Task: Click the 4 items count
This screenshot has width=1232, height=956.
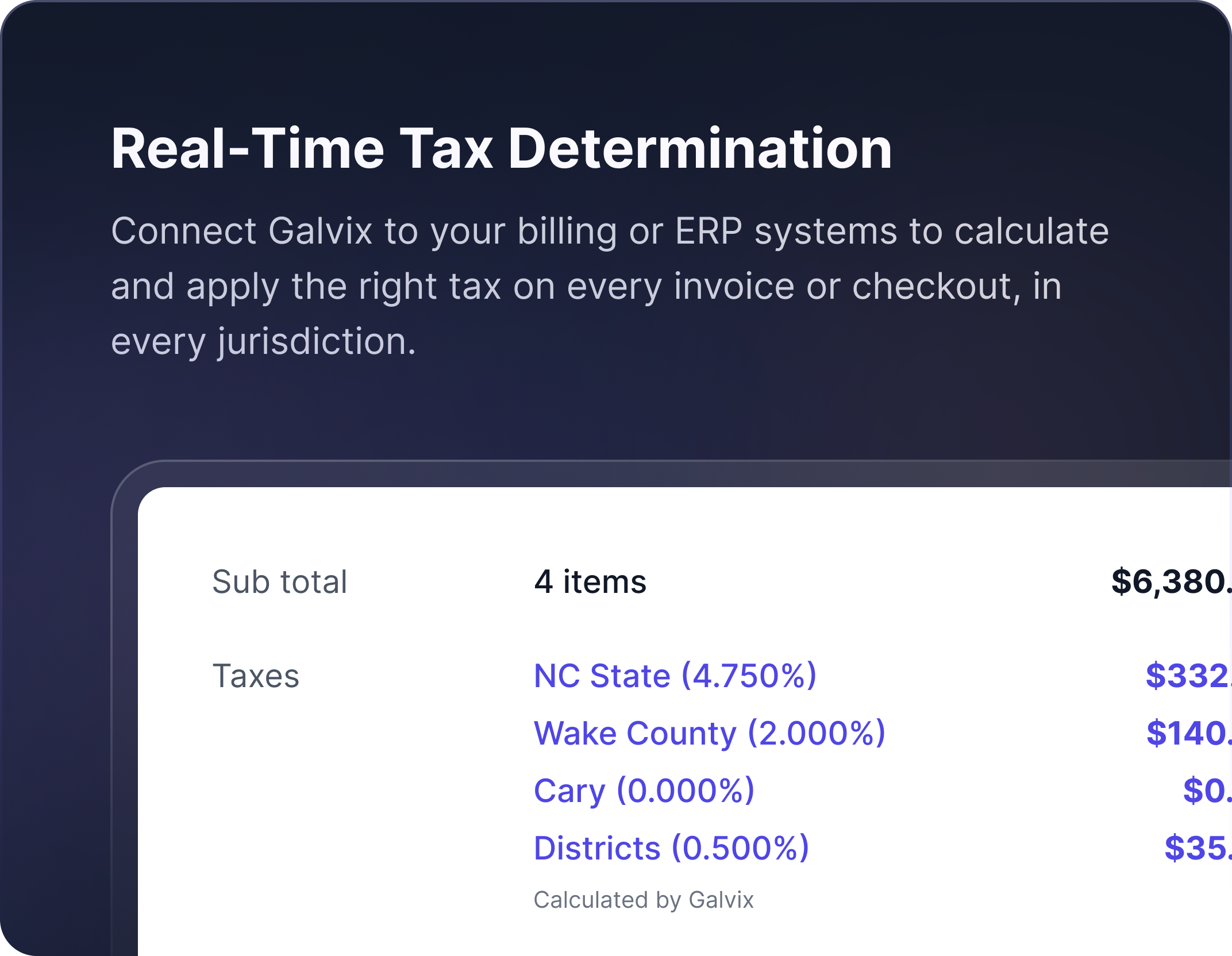Action: (x=590, y=581)
